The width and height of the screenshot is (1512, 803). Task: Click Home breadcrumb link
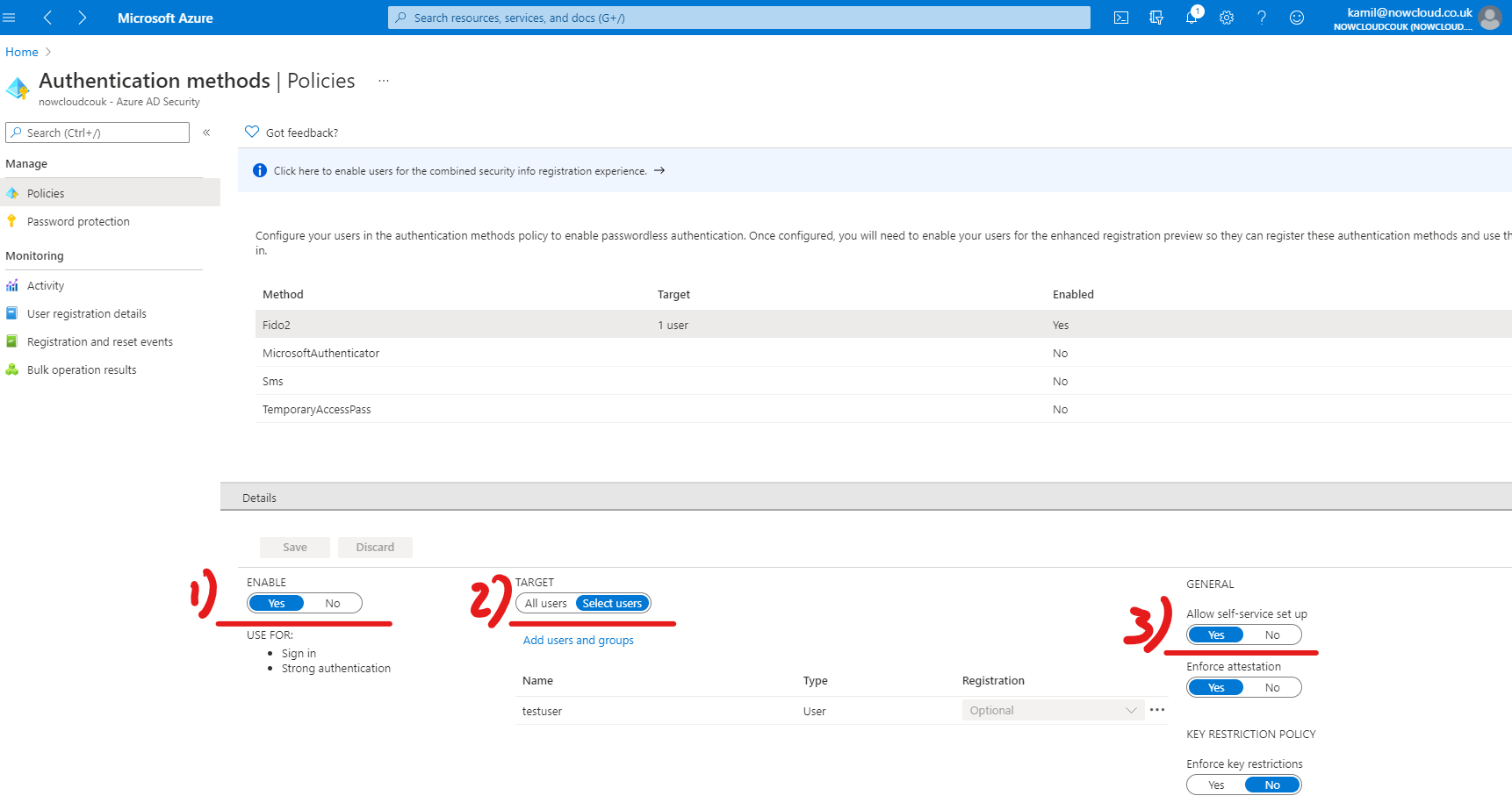point(22,52)
